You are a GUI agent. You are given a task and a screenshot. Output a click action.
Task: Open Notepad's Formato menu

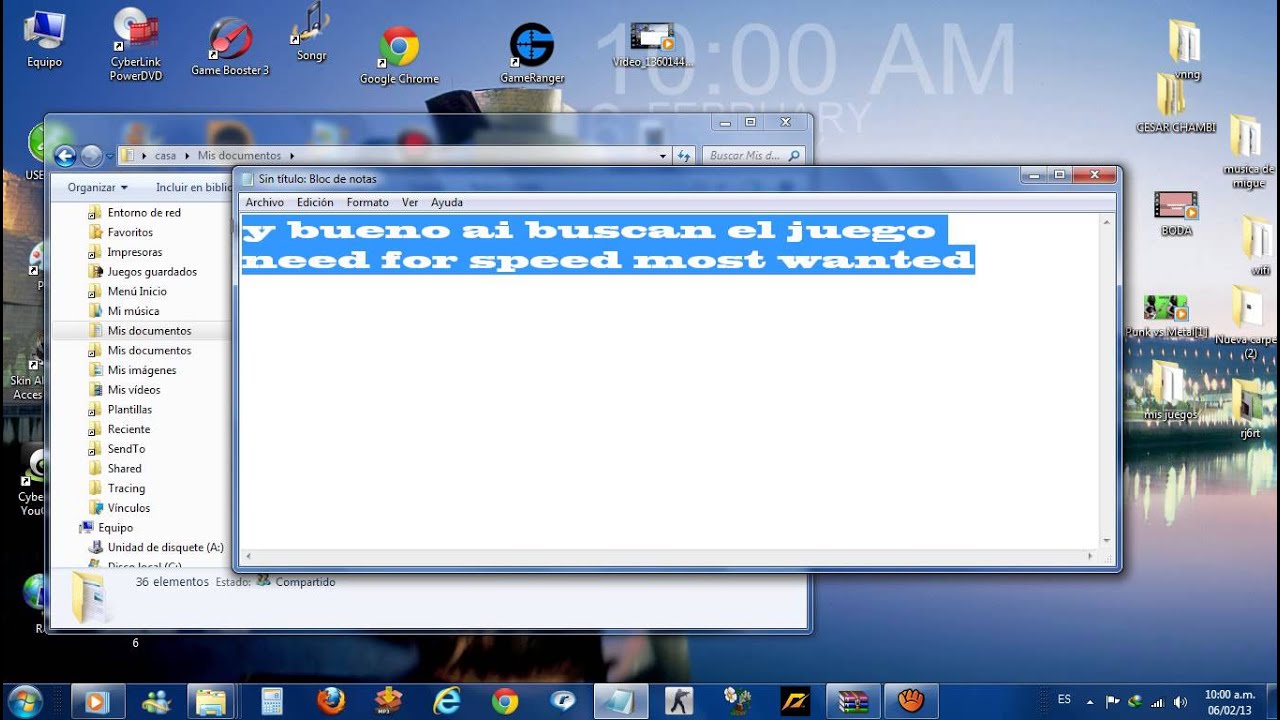367,202
